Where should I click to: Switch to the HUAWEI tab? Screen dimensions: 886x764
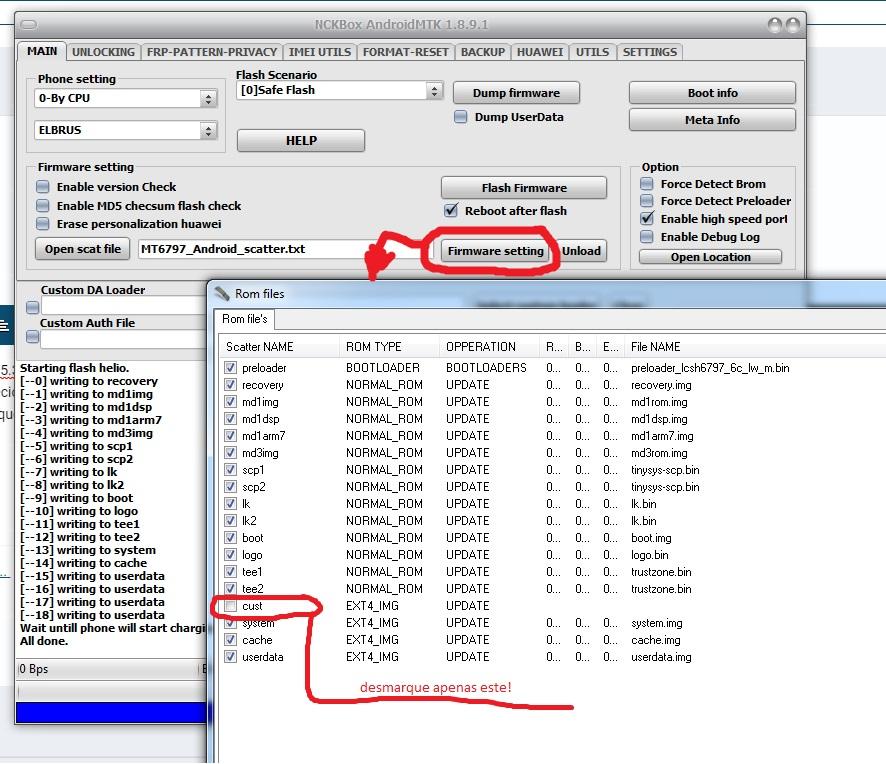click(540, 52)
